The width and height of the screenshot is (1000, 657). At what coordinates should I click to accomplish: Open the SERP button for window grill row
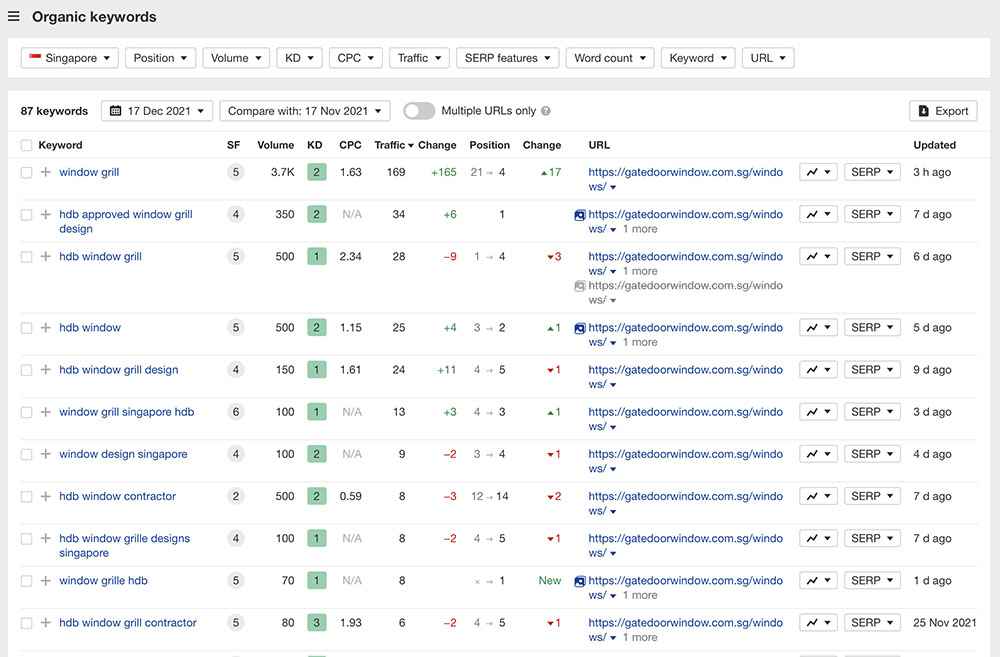coord(872,172)
